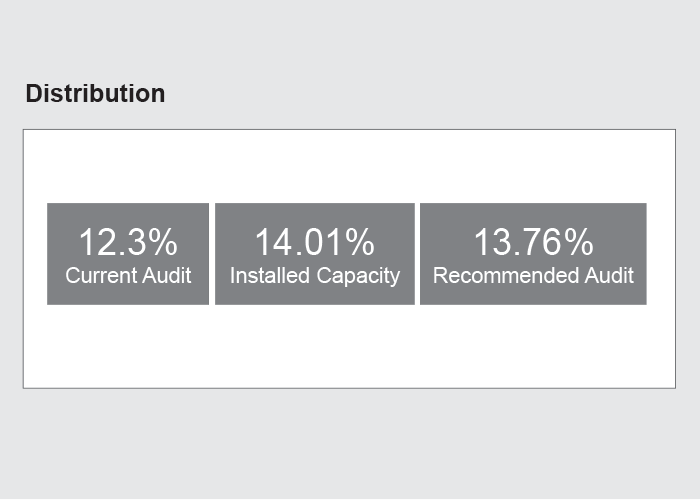Click the gray background under the panel
Image resolution: width=700 pixels, height=500 pixels.
click(349, 443)
